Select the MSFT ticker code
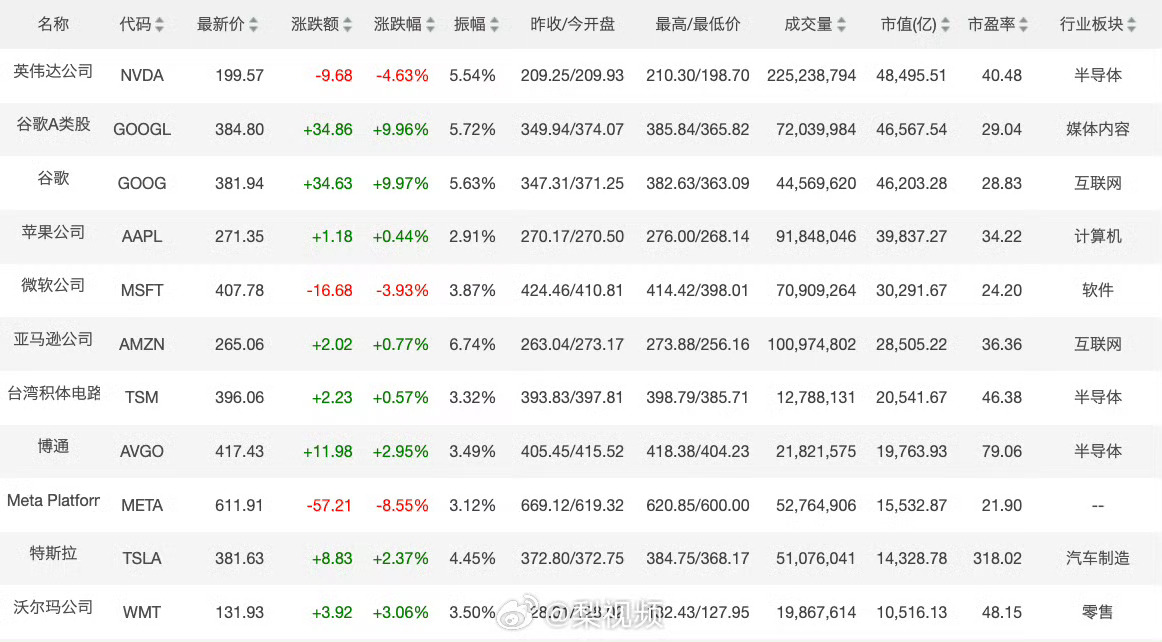 142,291
